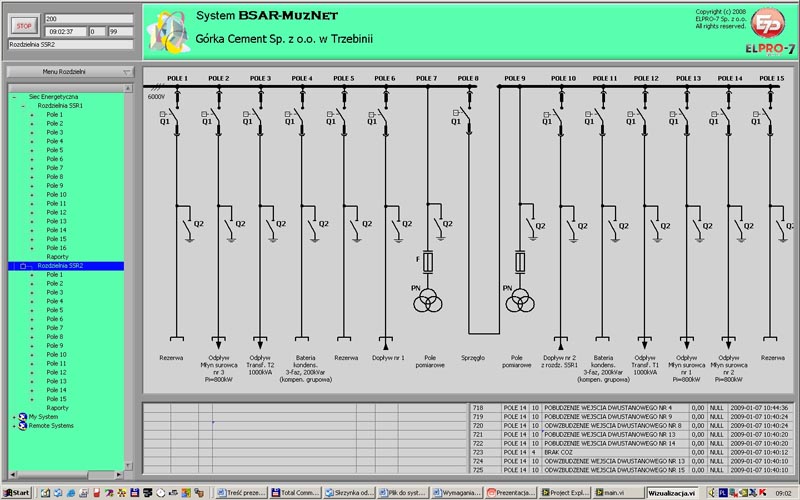Viewport: 800px width, 500px height.
Task: Expand Pole 8 under Rozdzielnia SSR2
Action: click(x=32, y=337)
